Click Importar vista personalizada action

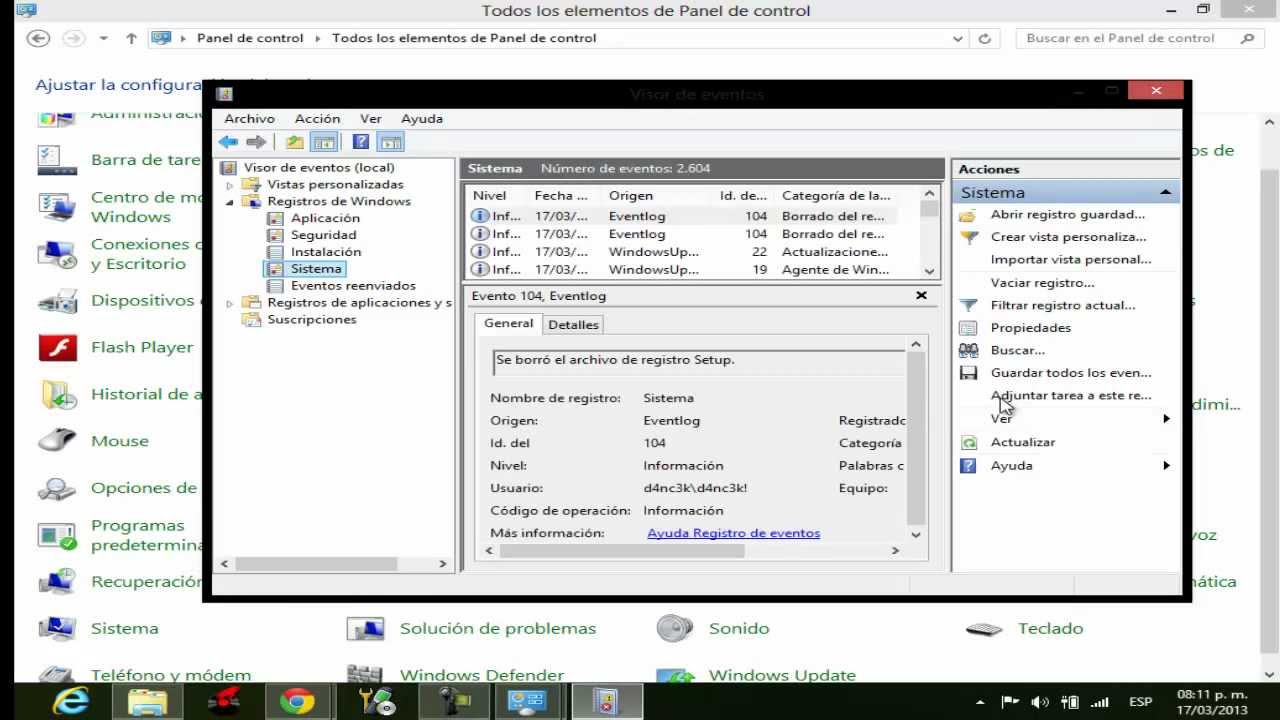tap(1070, 260)
